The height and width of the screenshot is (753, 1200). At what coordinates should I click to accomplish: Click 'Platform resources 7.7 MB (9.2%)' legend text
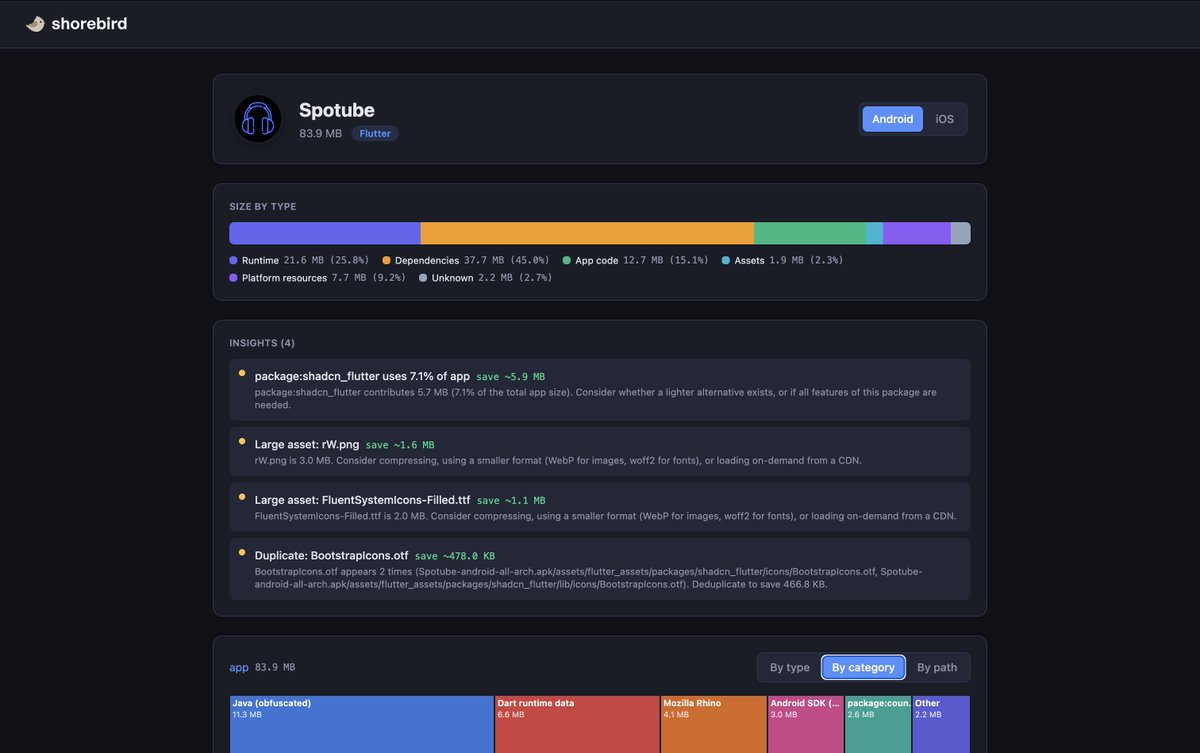pyautogui.click(x=324, y=277)
